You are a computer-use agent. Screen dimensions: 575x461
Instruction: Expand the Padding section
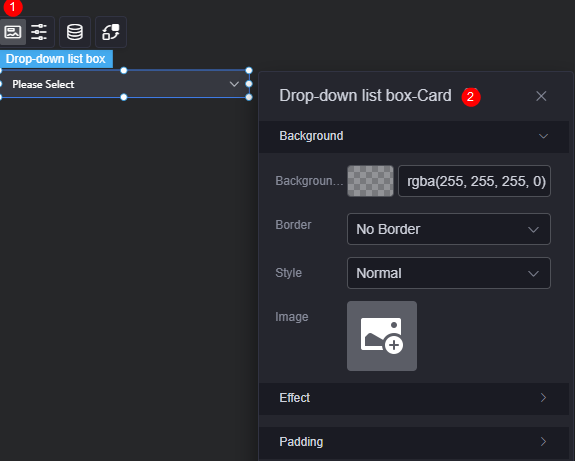[414, 442]
